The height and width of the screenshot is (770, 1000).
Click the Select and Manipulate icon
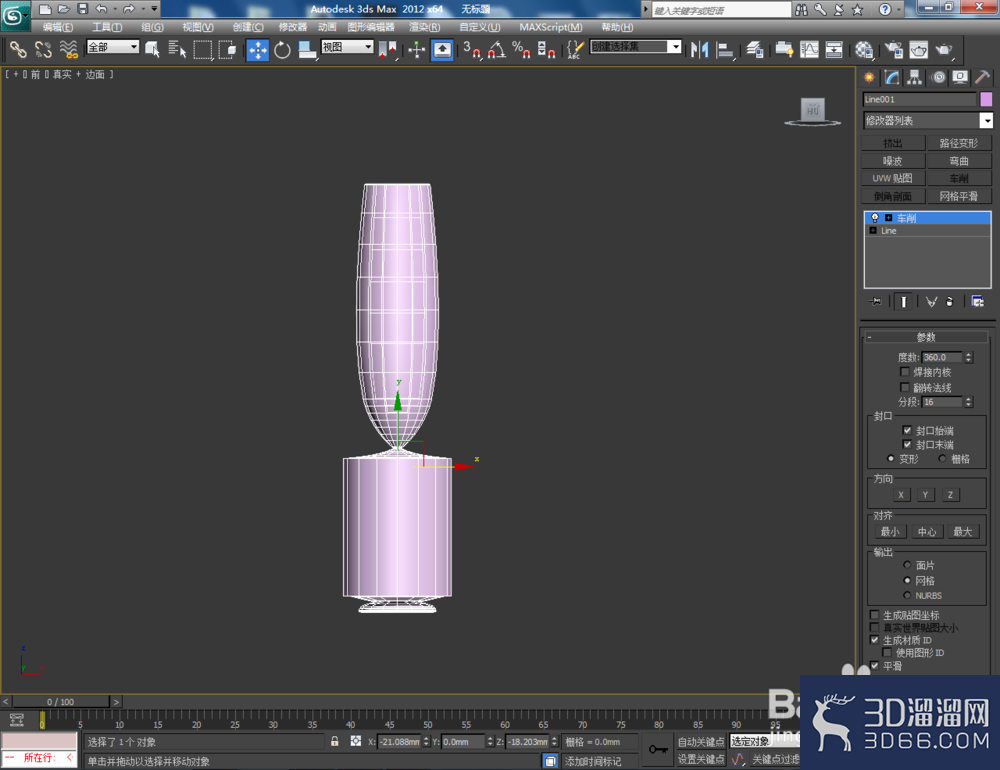[416, 49]
